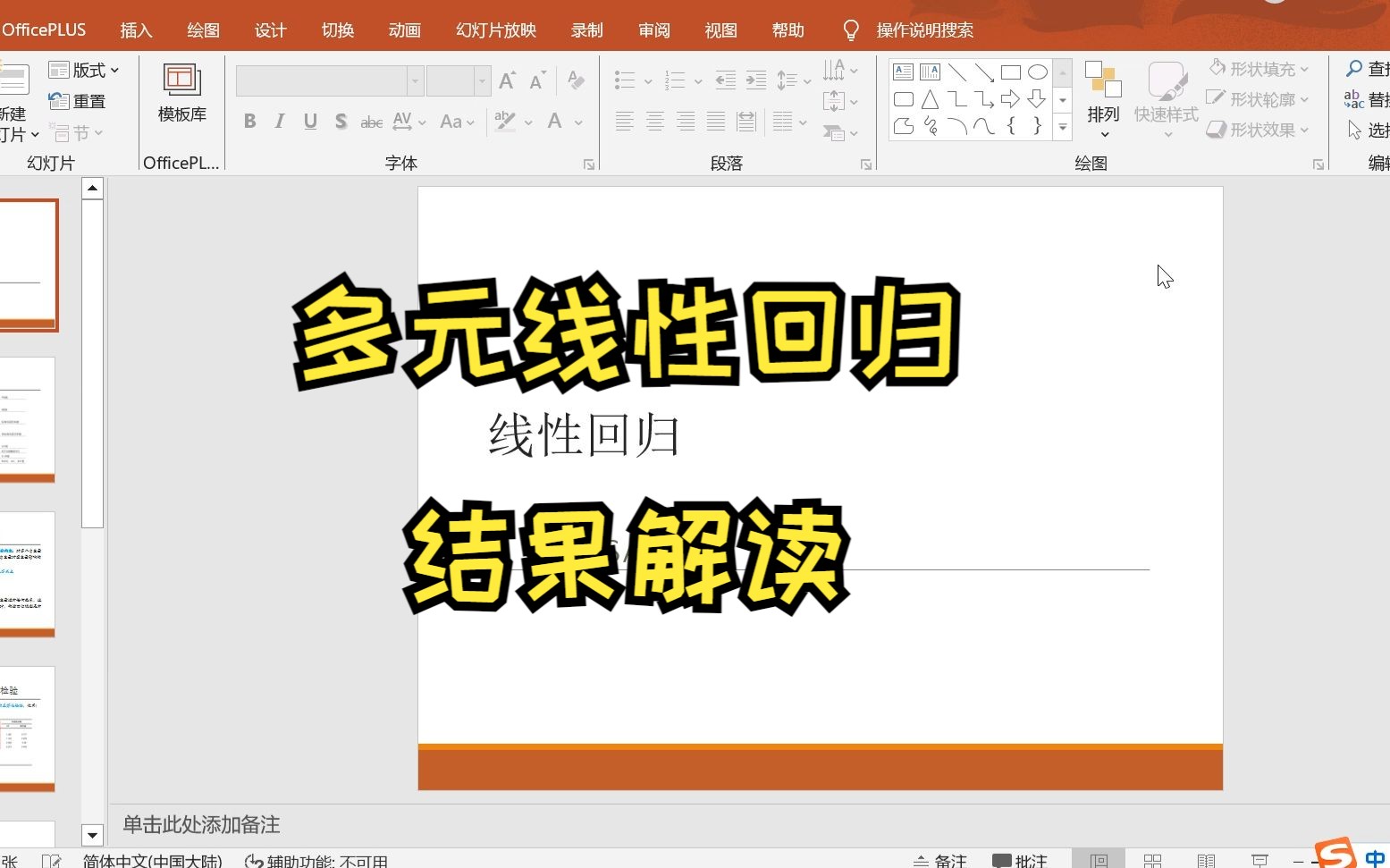
Task: Select the curly brace shape tool
Action: 1012,127
